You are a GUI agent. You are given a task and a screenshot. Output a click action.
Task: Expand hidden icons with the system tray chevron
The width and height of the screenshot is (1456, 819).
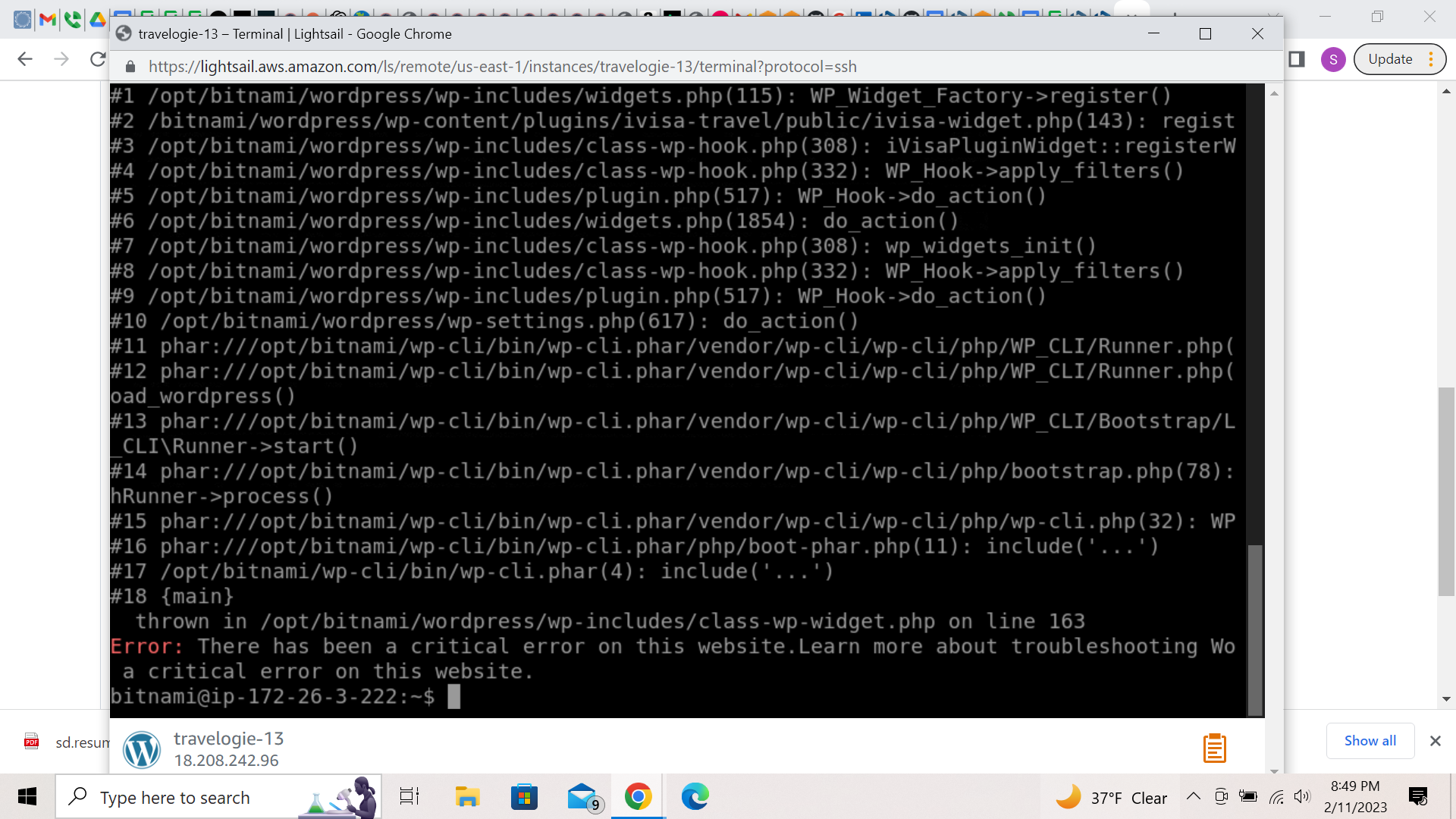[x=1193, y=797]
